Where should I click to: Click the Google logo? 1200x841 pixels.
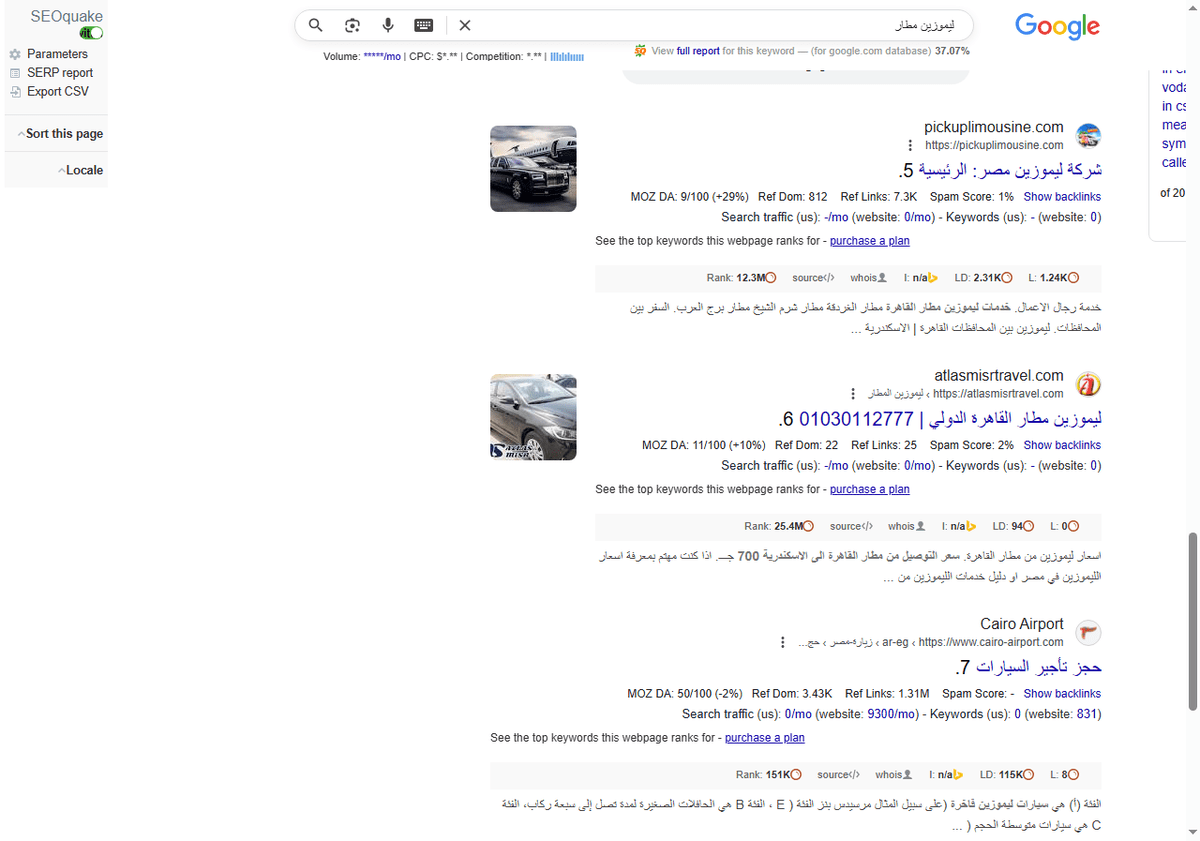[x=1057, y=27]
